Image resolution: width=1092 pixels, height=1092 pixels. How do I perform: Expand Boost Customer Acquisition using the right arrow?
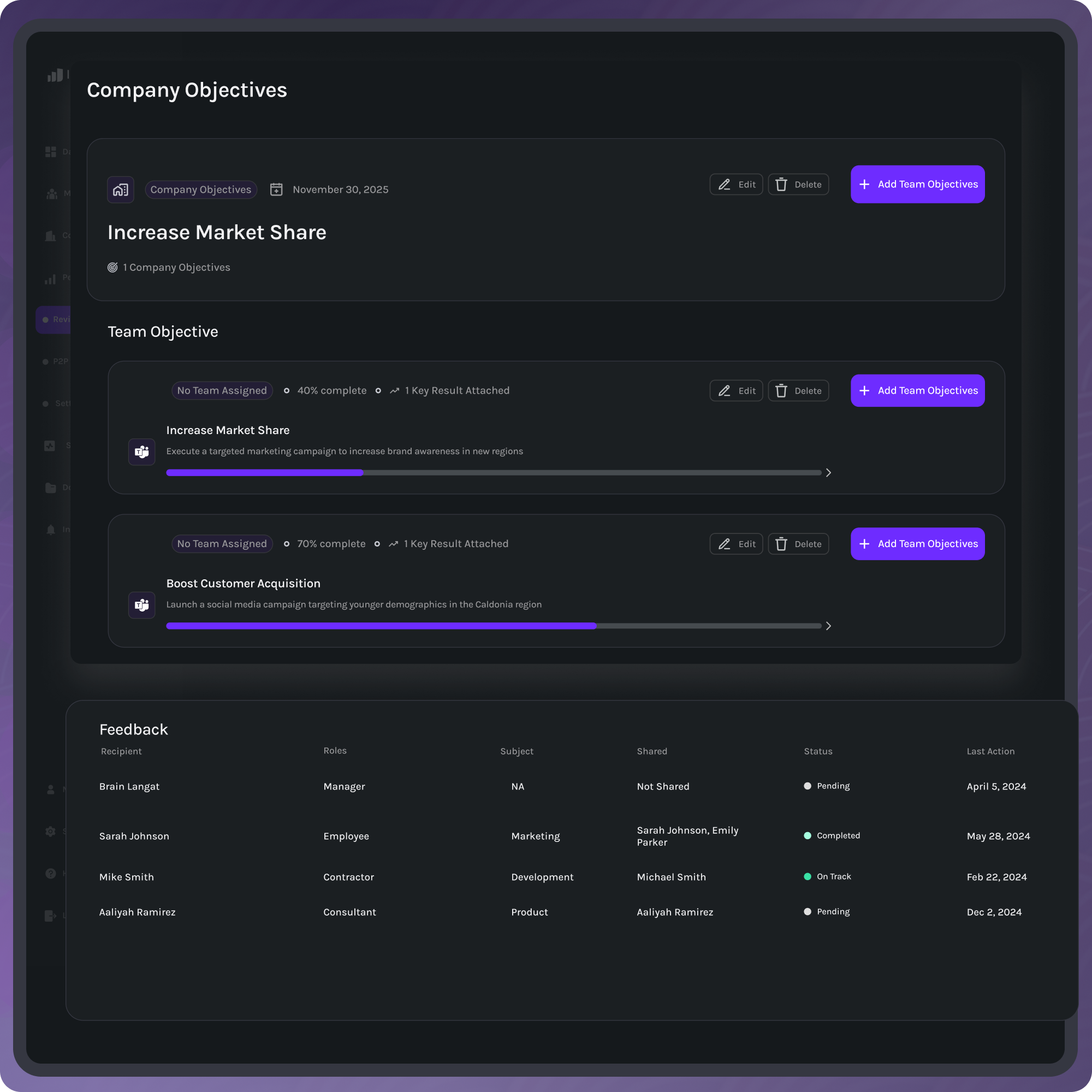point(828,626)
